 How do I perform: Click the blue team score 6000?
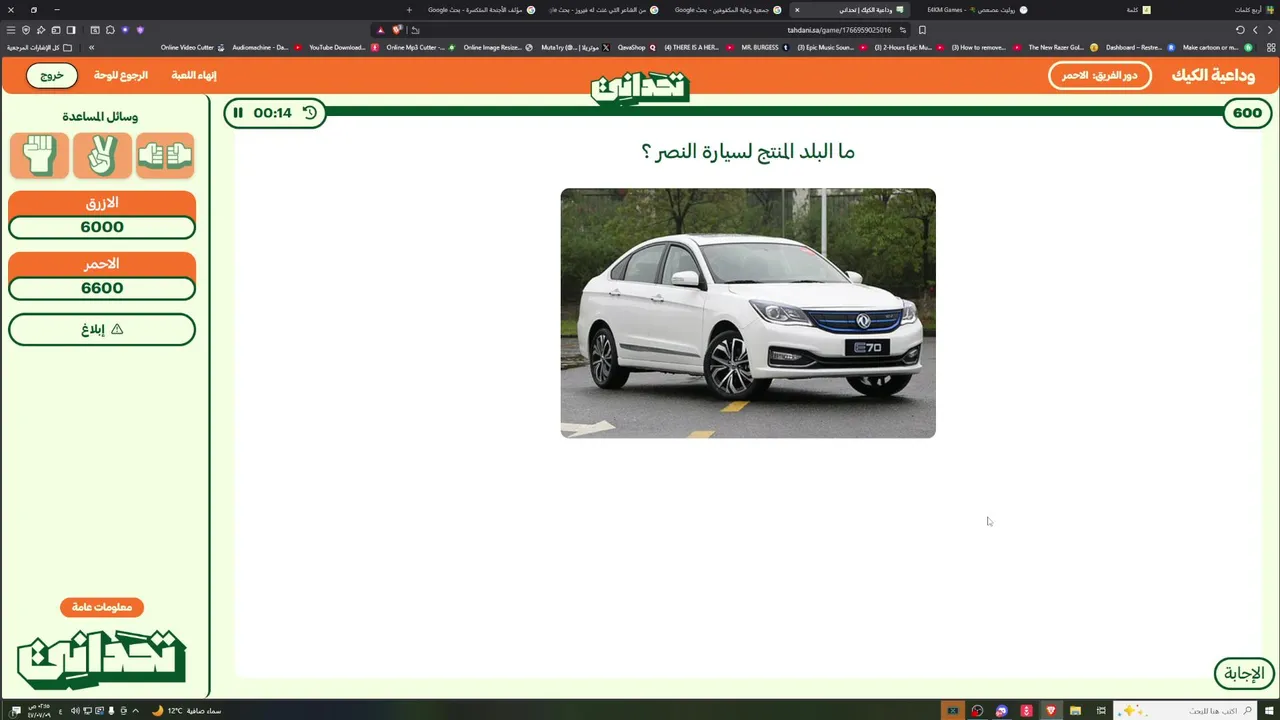coord(102,227)
